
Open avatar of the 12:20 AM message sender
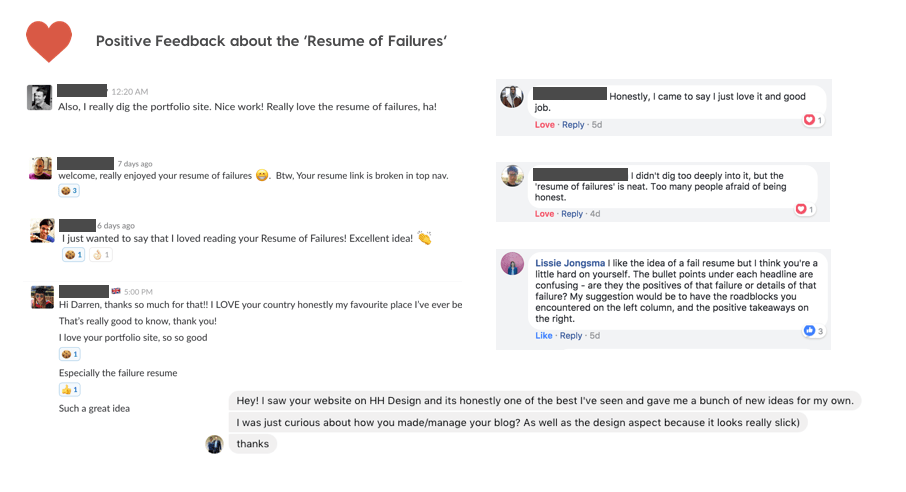point(40,97)
